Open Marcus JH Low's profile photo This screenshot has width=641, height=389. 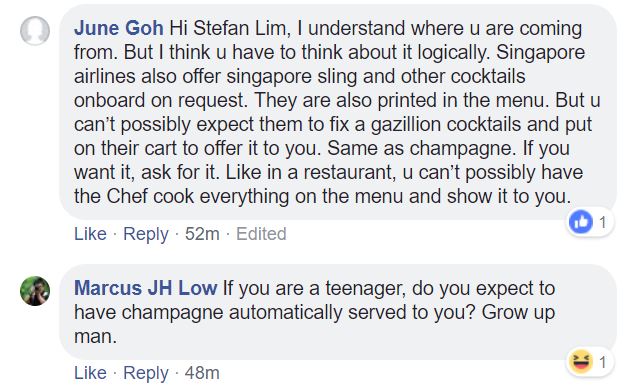point(35,291)
